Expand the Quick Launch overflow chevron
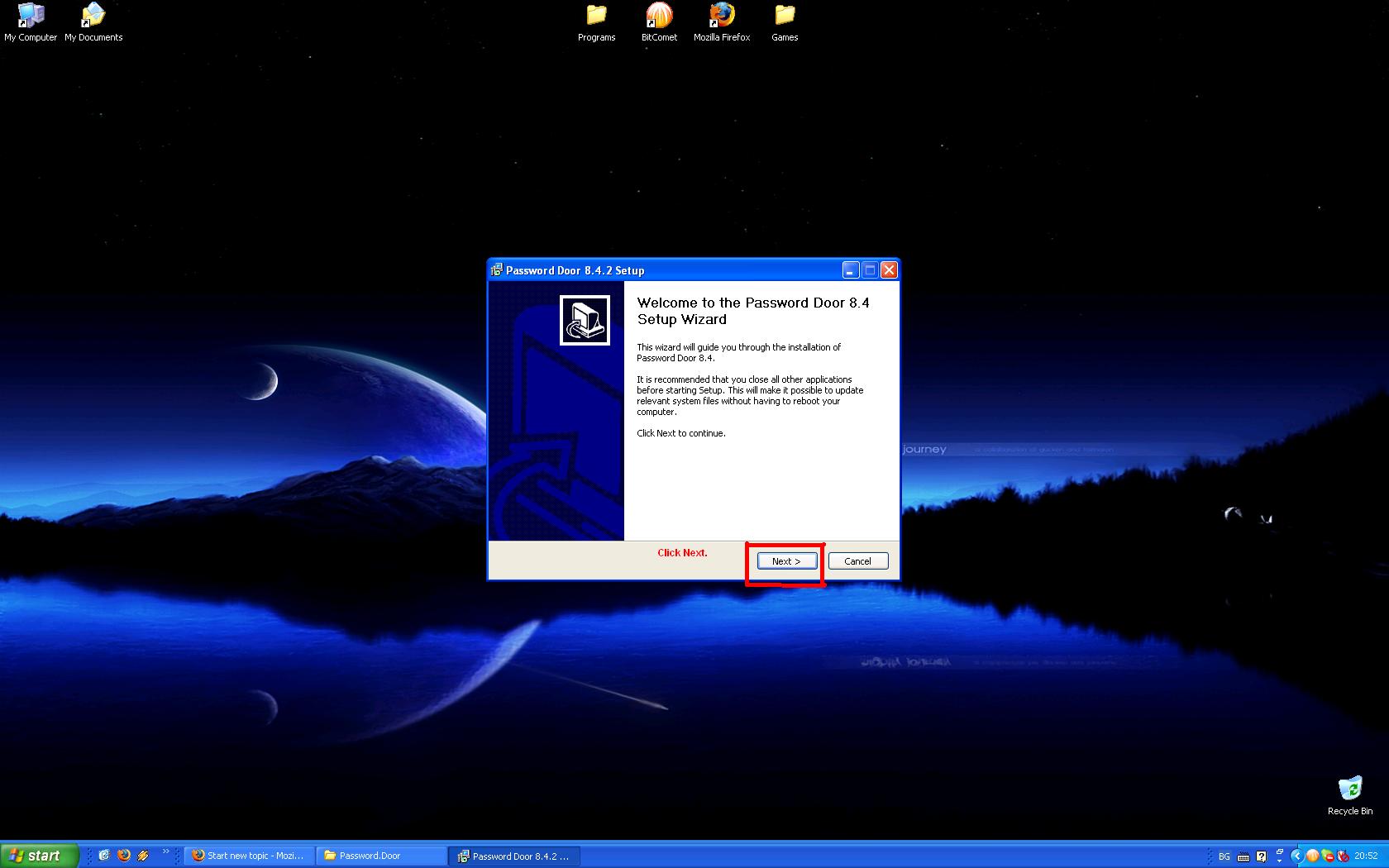Image resolution: width=1389 pixels, height=868 pixels. [x=165, y=851]
